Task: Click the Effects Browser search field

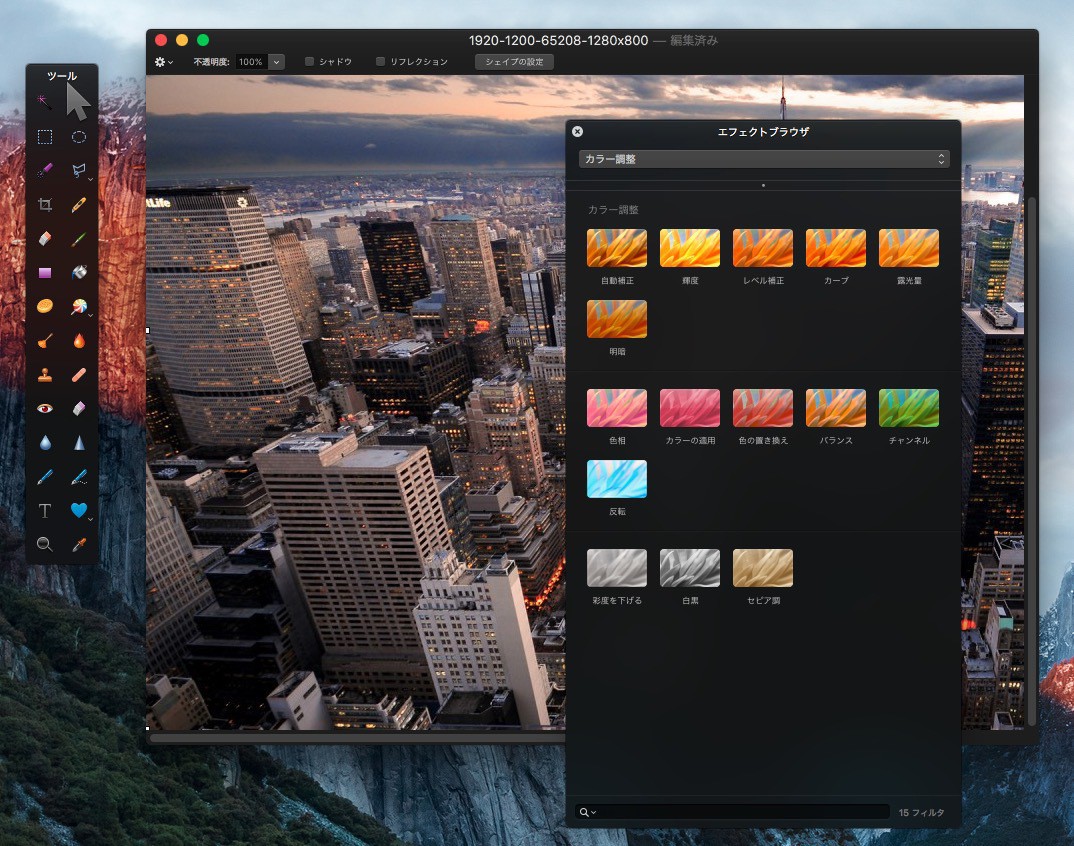Action: [x=733, y=812]
